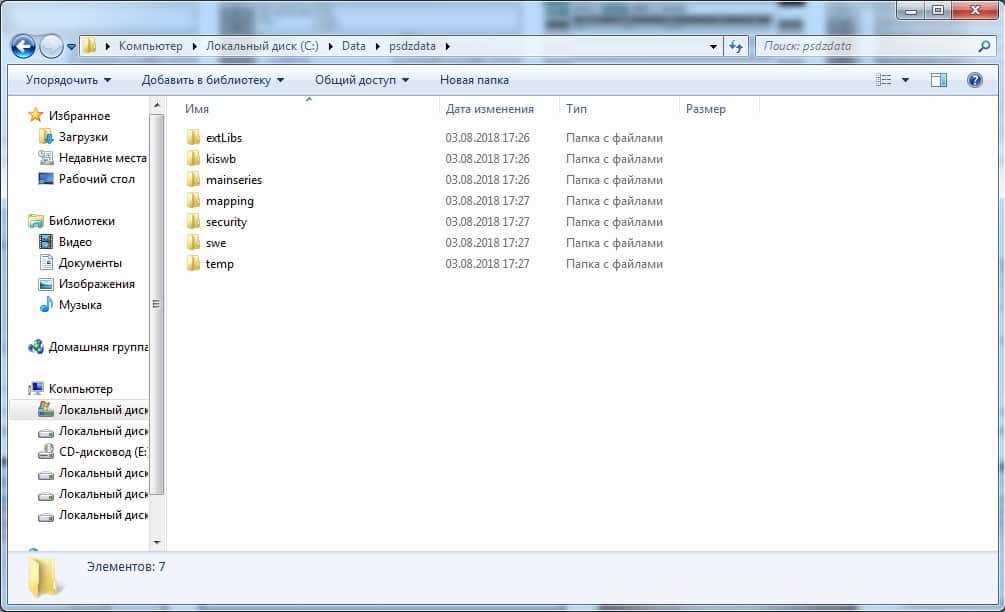This screenshot has height=612, width=1005.
Task: Open the Изображения library
Action: click(x=97, y=284)
